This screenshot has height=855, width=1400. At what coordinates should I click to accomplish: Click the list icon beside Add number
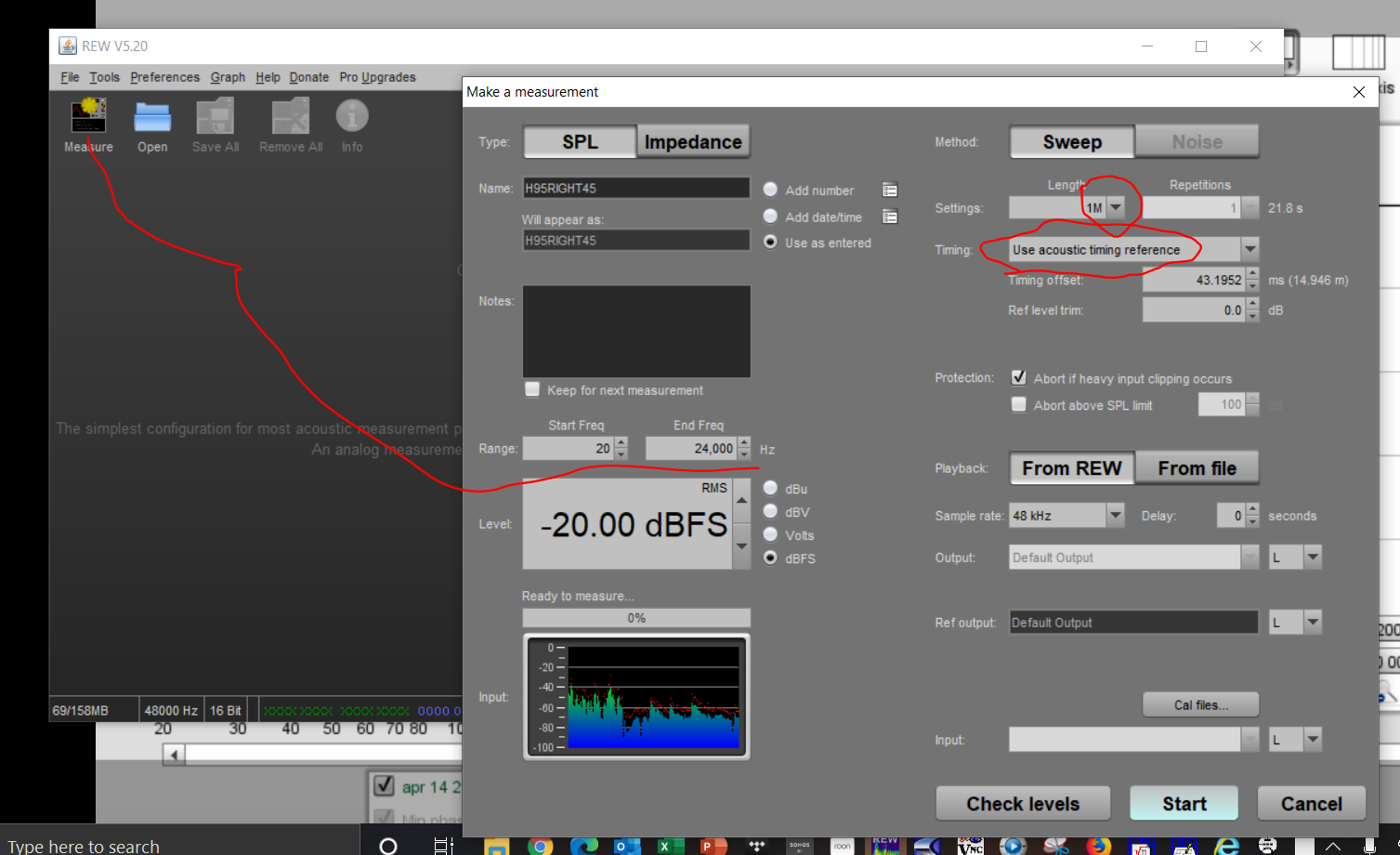[x=890, y=191]
